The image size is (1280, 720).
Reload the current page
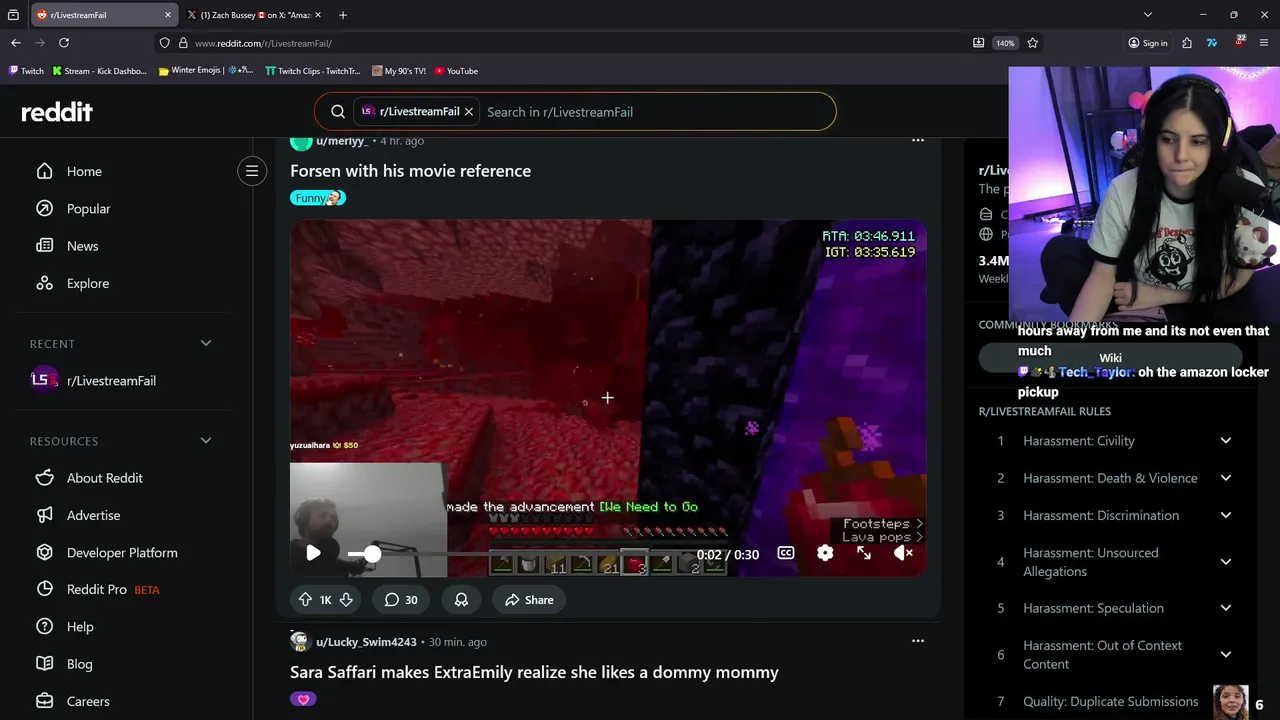tap(64, 43)
